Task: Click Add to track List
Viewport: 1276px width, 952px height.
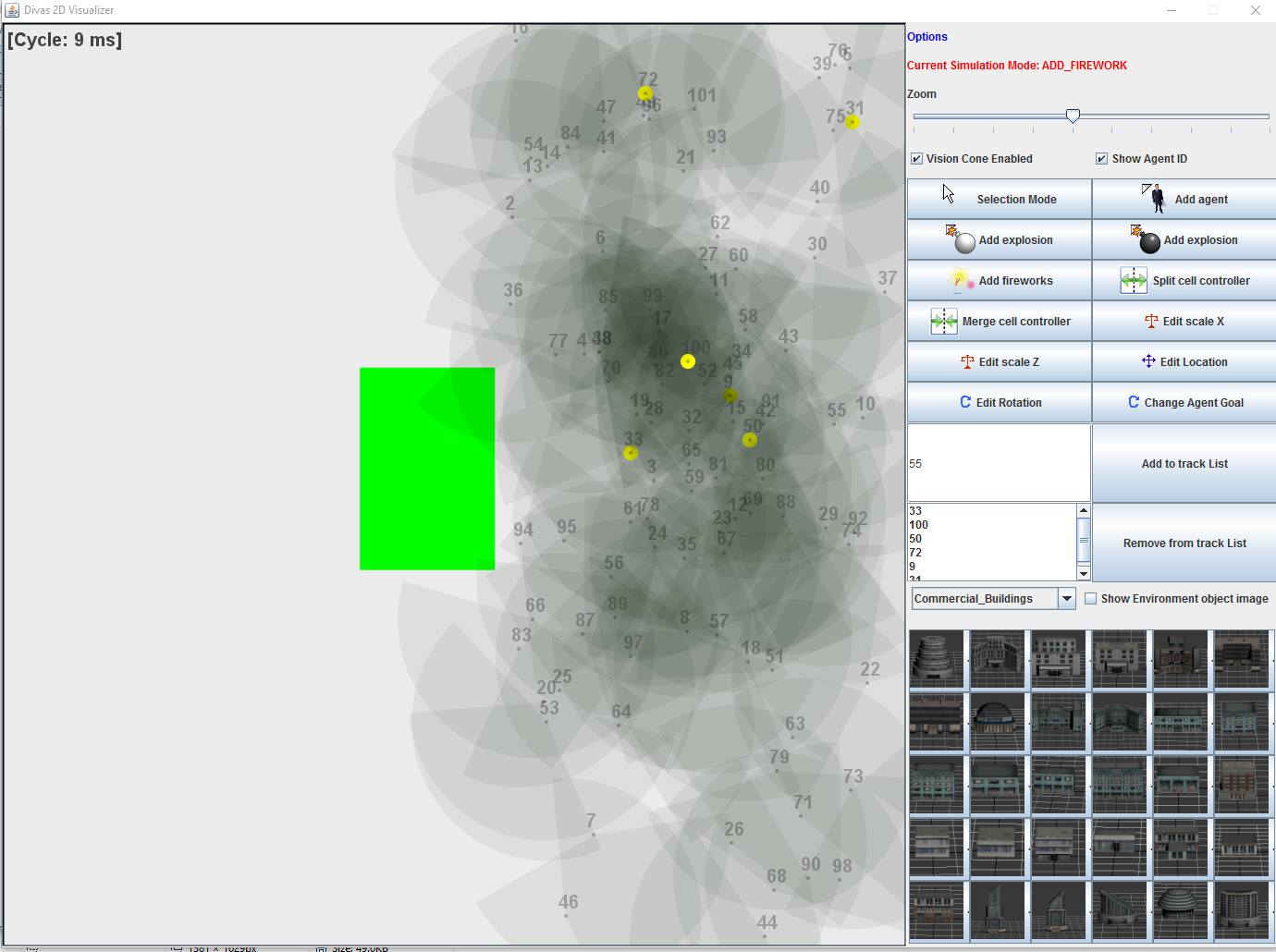Action: [x=1184, y=463]
